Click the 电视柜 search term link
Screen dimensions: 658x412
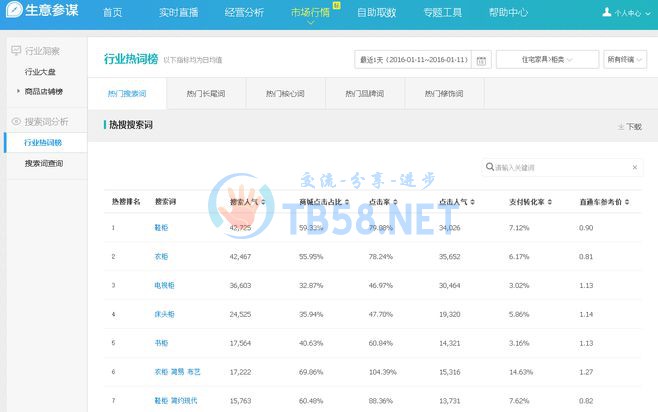click(x=164, y=285)
